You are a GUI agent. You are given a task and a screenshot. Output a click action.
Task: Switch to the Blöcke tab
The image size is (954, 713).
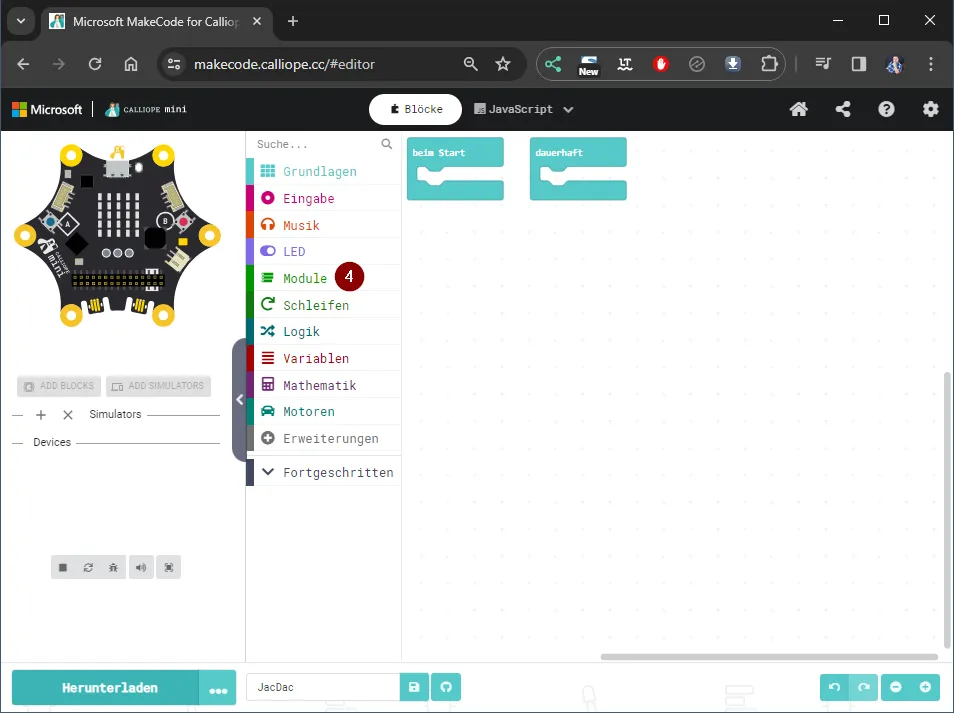pyautogui.click(x=415, y=109)
